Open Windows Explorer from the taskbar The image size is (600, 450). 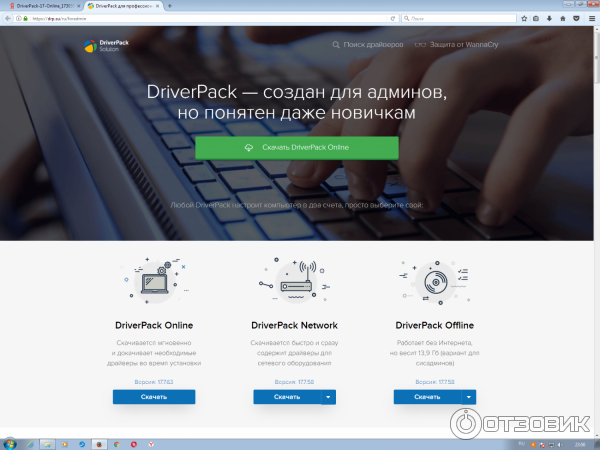tap(47, 444)
